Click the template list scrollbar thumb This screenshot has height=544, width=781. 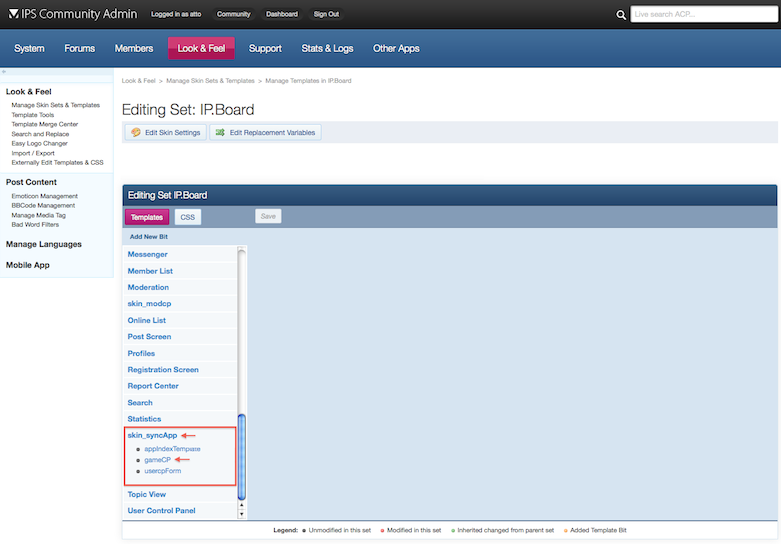[x=242, y=457]
